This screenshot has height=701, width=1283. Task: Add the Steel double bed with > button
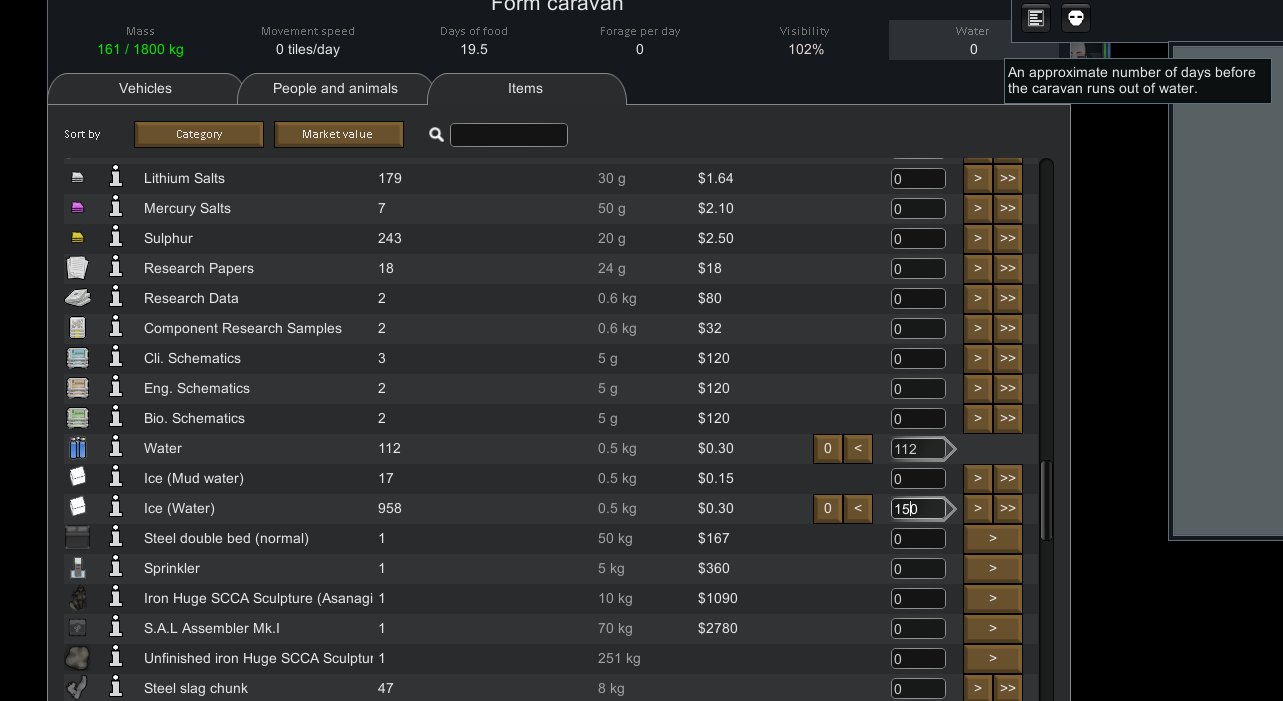992,538
